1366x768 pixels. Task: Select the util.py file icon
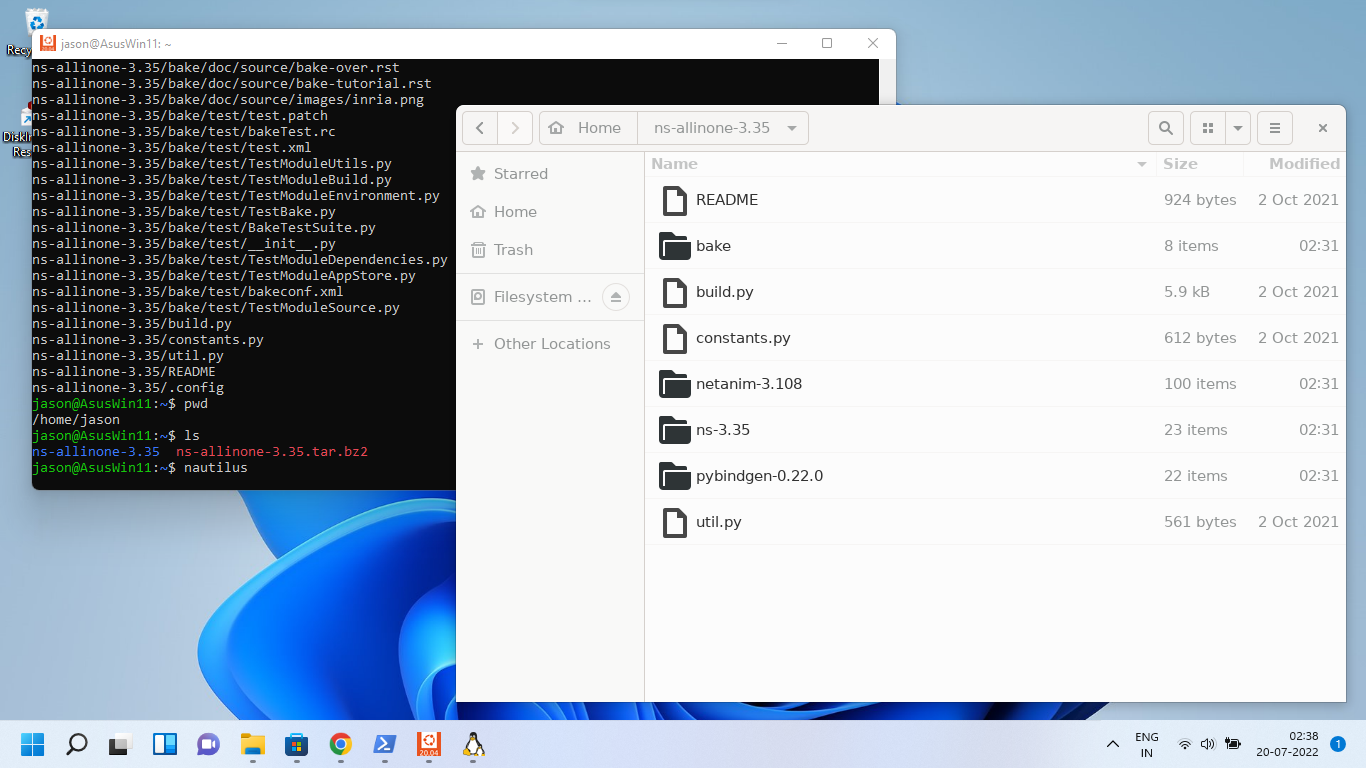click(675, 522)
